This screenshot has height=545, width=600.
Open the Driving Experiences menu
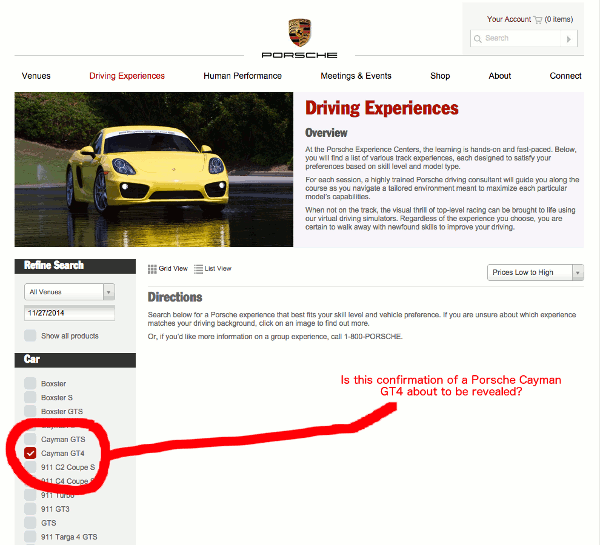[x=127, y=76]
